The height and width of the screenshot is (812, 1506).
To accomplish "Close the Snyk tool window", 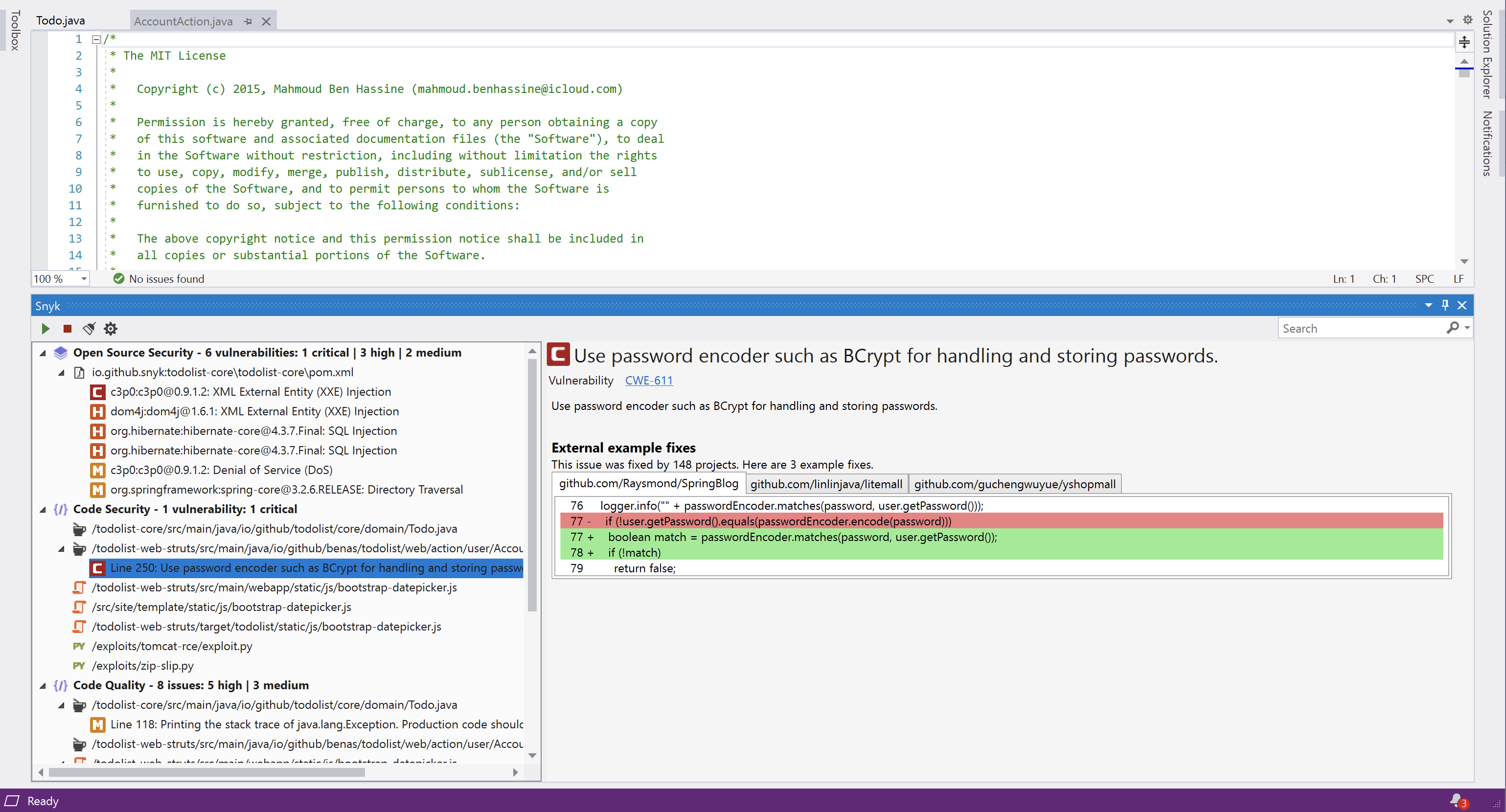I will tap(1461, 305).
